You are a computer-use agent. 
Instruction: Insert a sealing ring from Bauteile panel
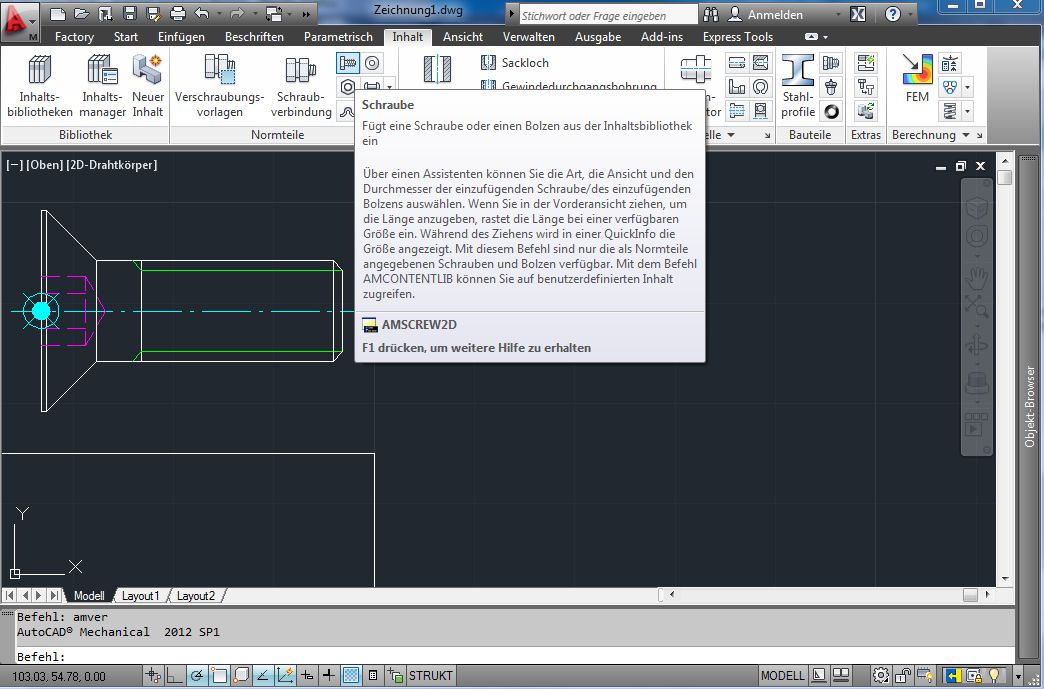click(831, 111)
